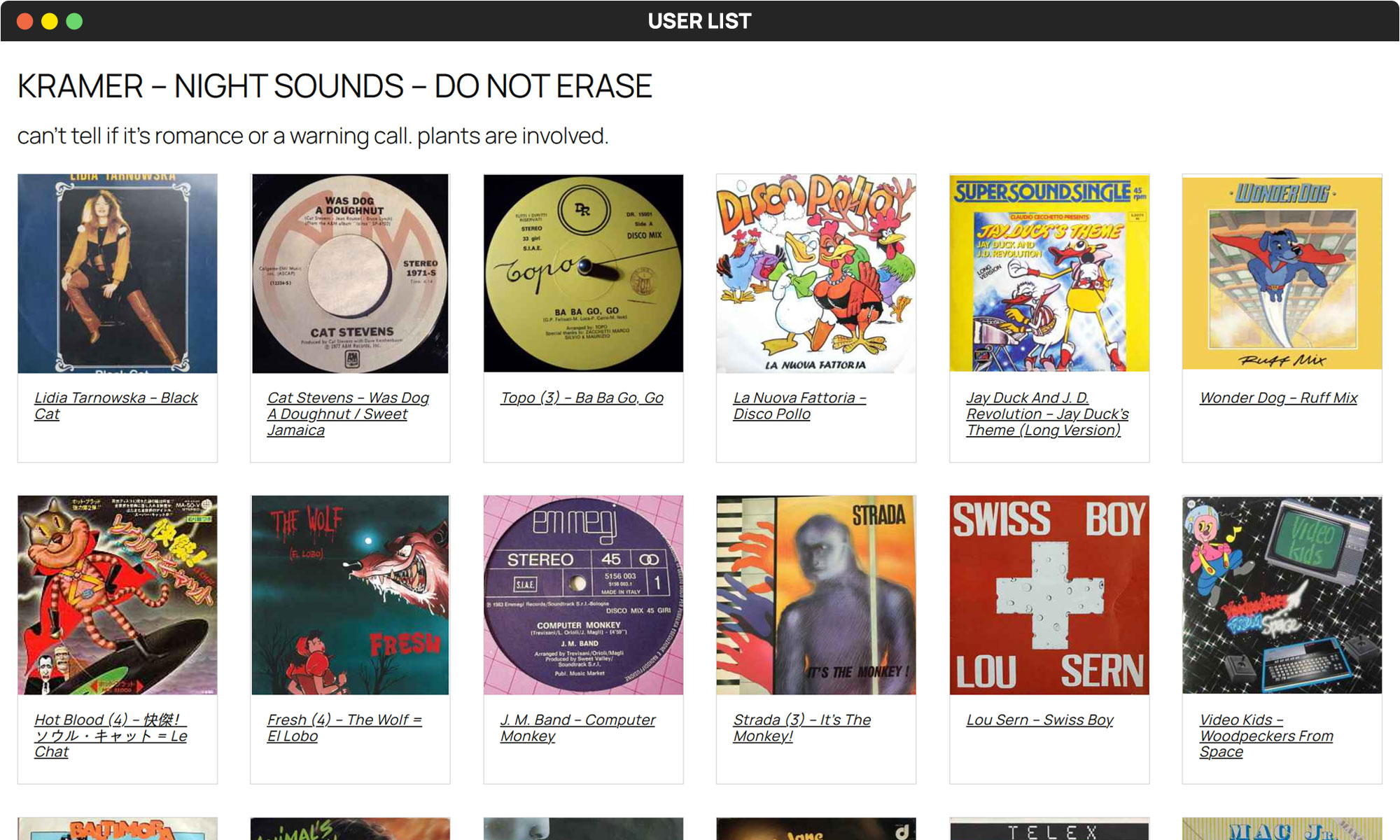1400x840 pixels.
Task: Follow the J. M. Band – Computer Monkey link
Action: click(x=577, y=727)
